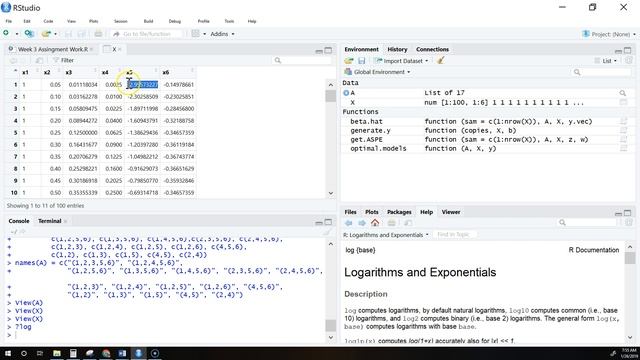Switch to the Connections tab

pos(432,49)
